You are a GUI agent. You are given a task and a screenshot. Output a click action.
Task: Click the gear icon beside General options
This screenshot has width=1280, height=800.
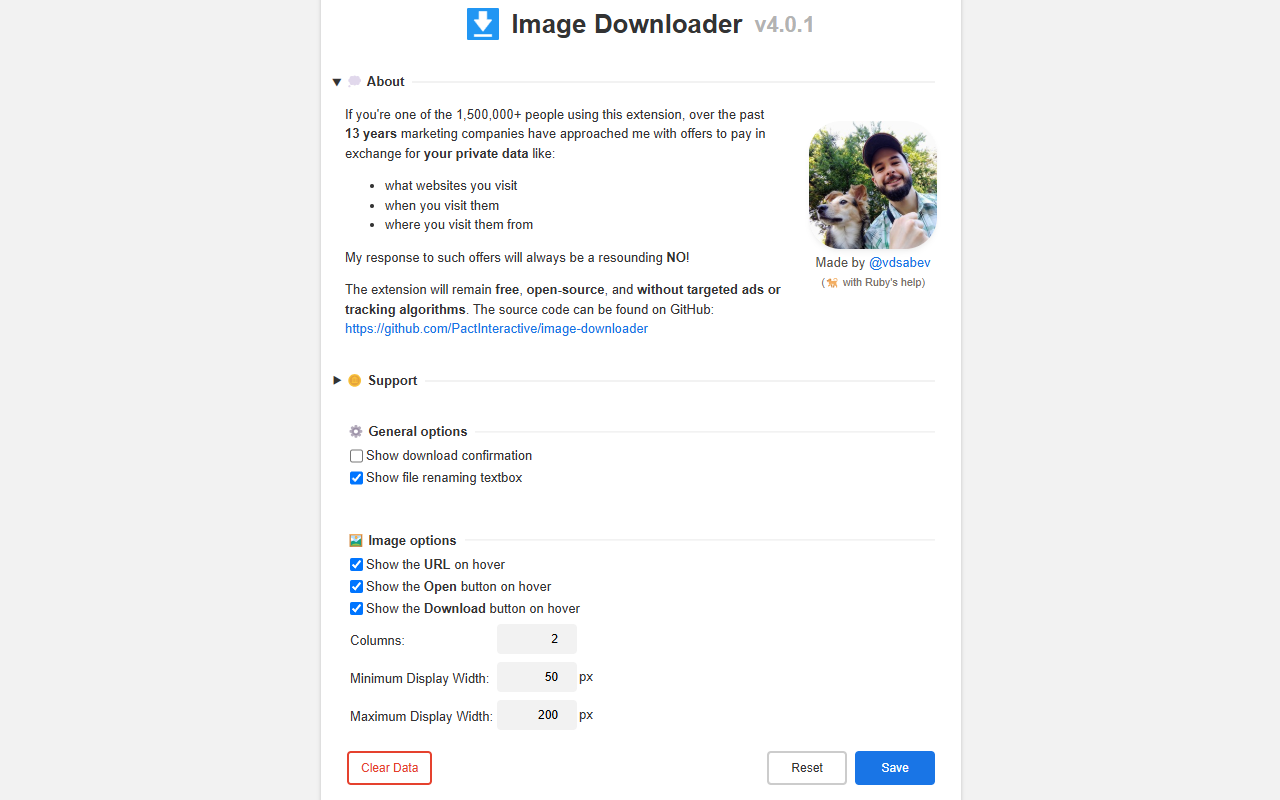355,431
